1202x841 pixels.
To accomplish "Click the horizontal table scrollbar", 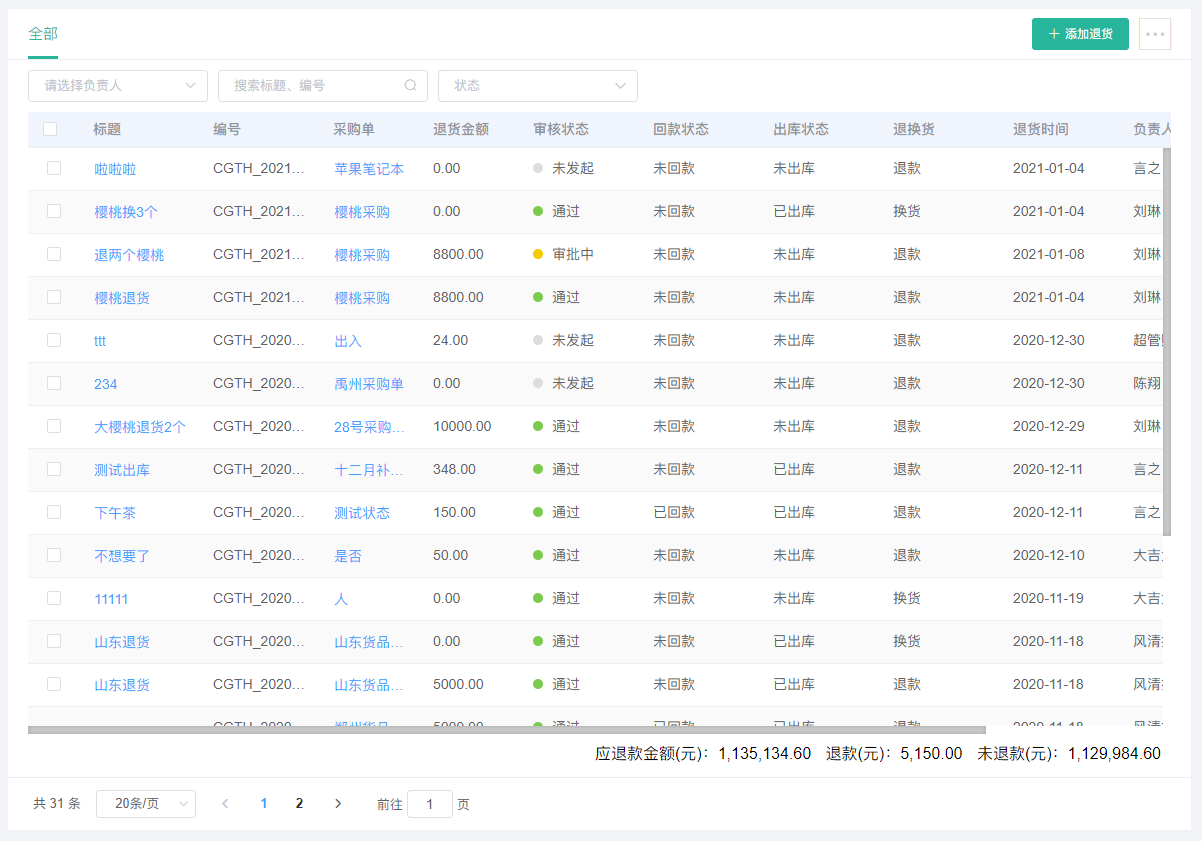I will coord(506,730).
